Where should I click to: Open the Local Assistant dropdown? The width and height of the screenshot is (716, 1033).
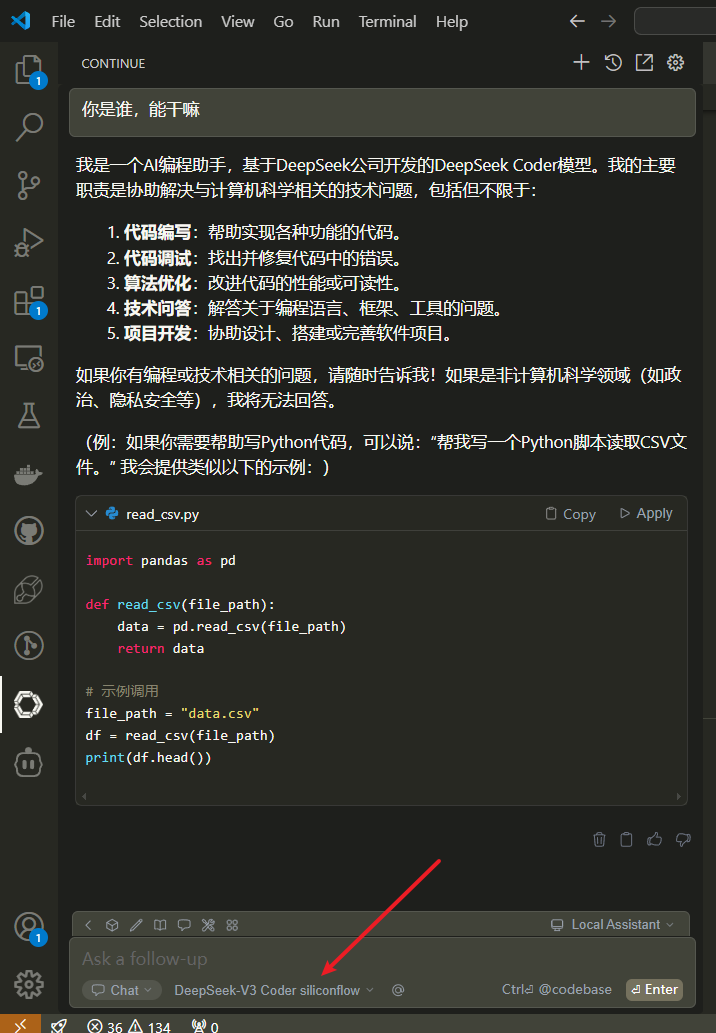(613, 924)
